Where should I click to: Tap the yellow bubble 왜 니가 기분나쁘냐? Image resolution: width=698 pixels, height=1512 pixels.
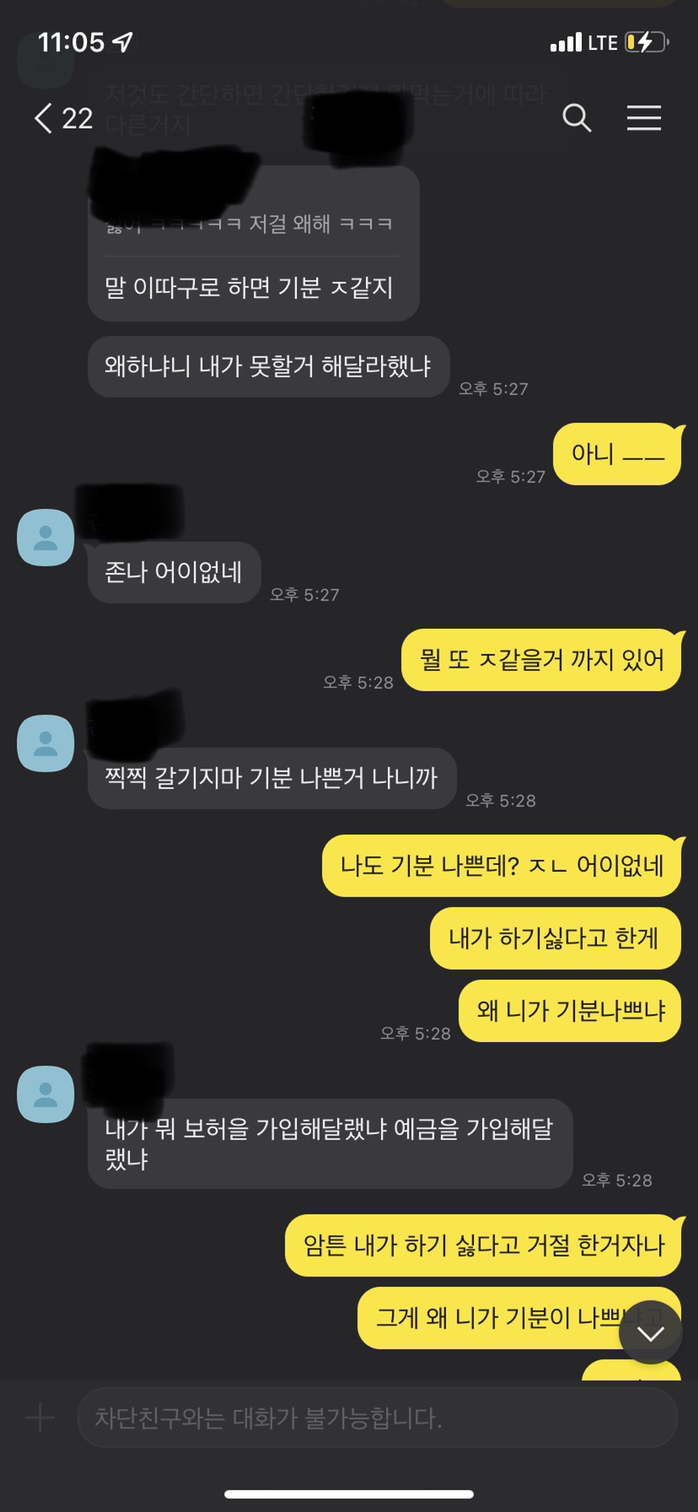570,1011
